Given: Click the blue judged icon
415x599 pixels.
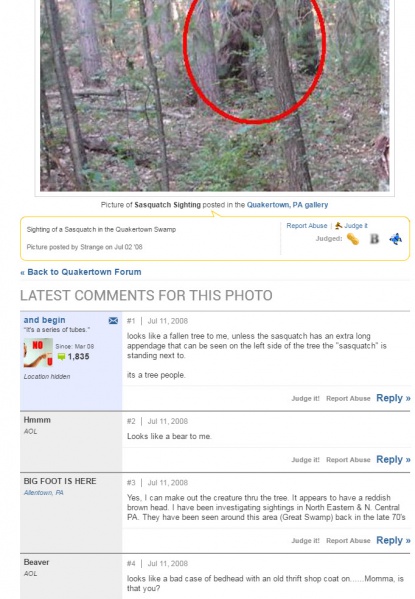Looking at the screenshot, I should [396, 239].
